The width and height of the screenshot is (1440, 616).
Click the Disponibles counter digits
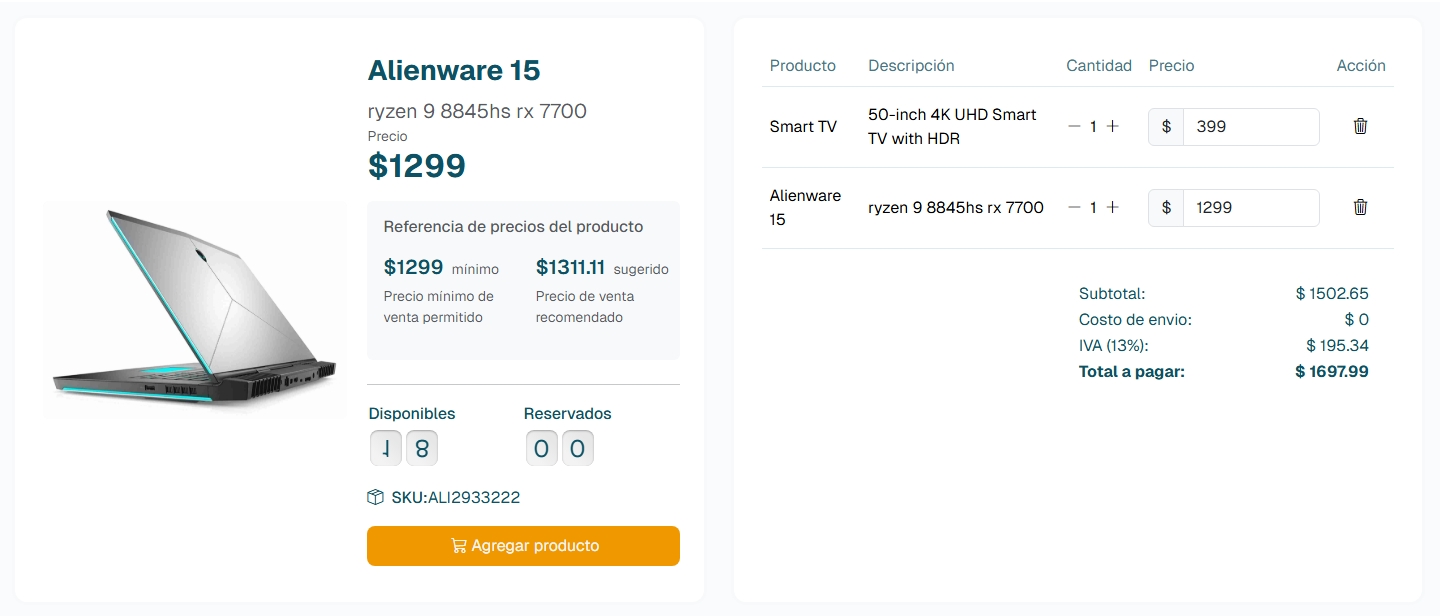coord(404,447)
